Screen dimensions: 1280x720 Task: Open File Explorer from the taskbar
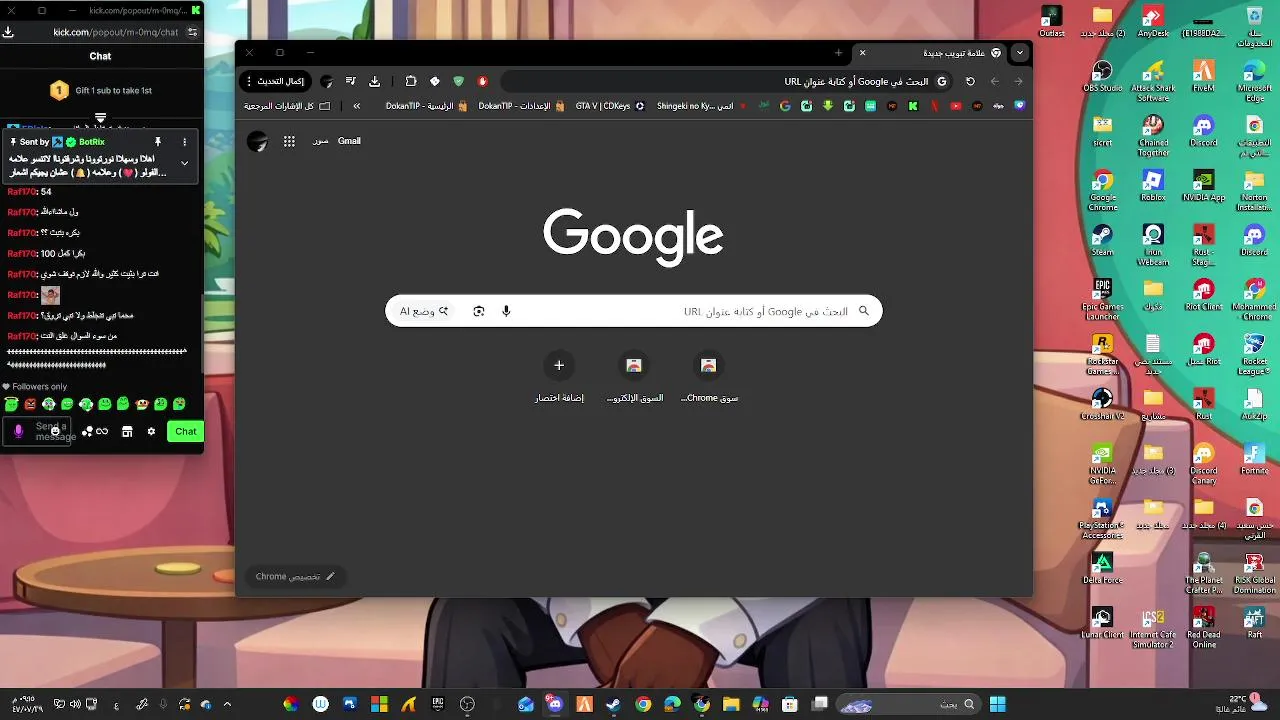click(x=731, y=704)
